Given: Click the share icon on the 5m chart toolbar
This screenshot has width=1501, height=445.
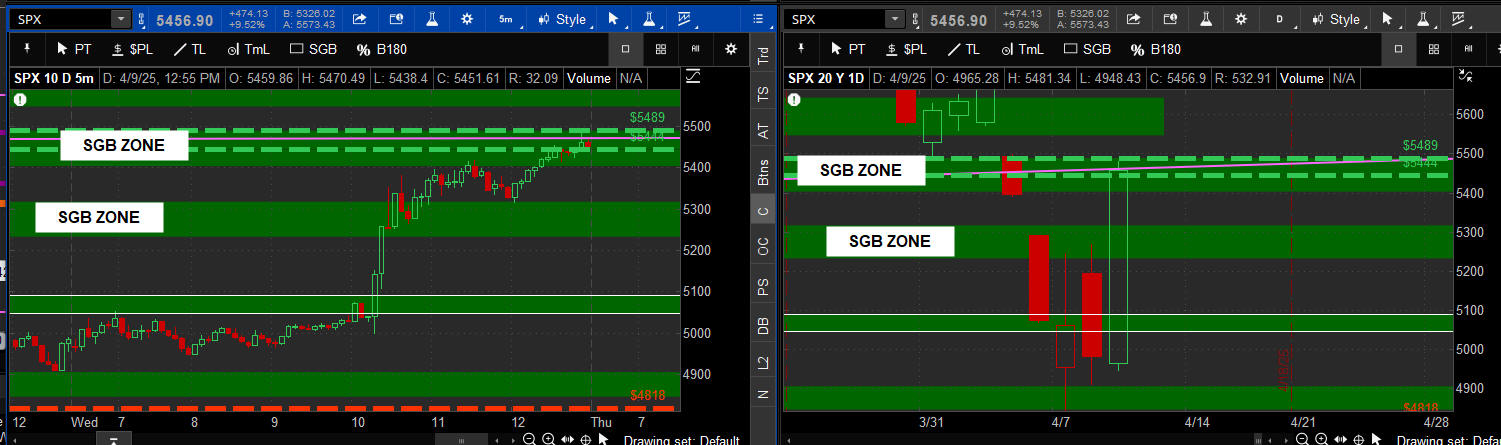Looking at the screenshot, I should coord(359,19).
